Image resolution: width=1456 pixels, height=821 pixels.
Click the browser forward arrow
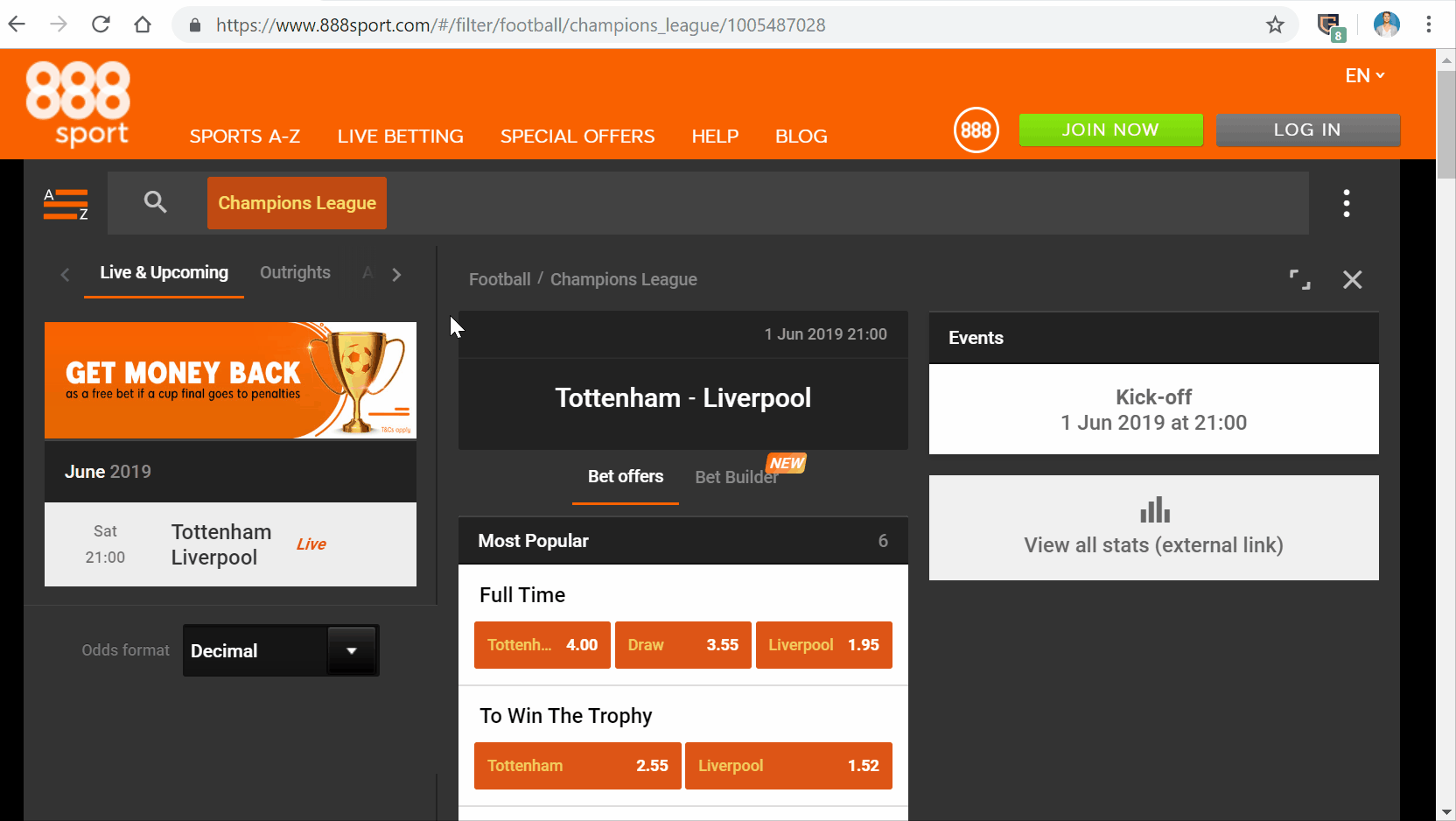pyautogui.click(x=59, y=25)
